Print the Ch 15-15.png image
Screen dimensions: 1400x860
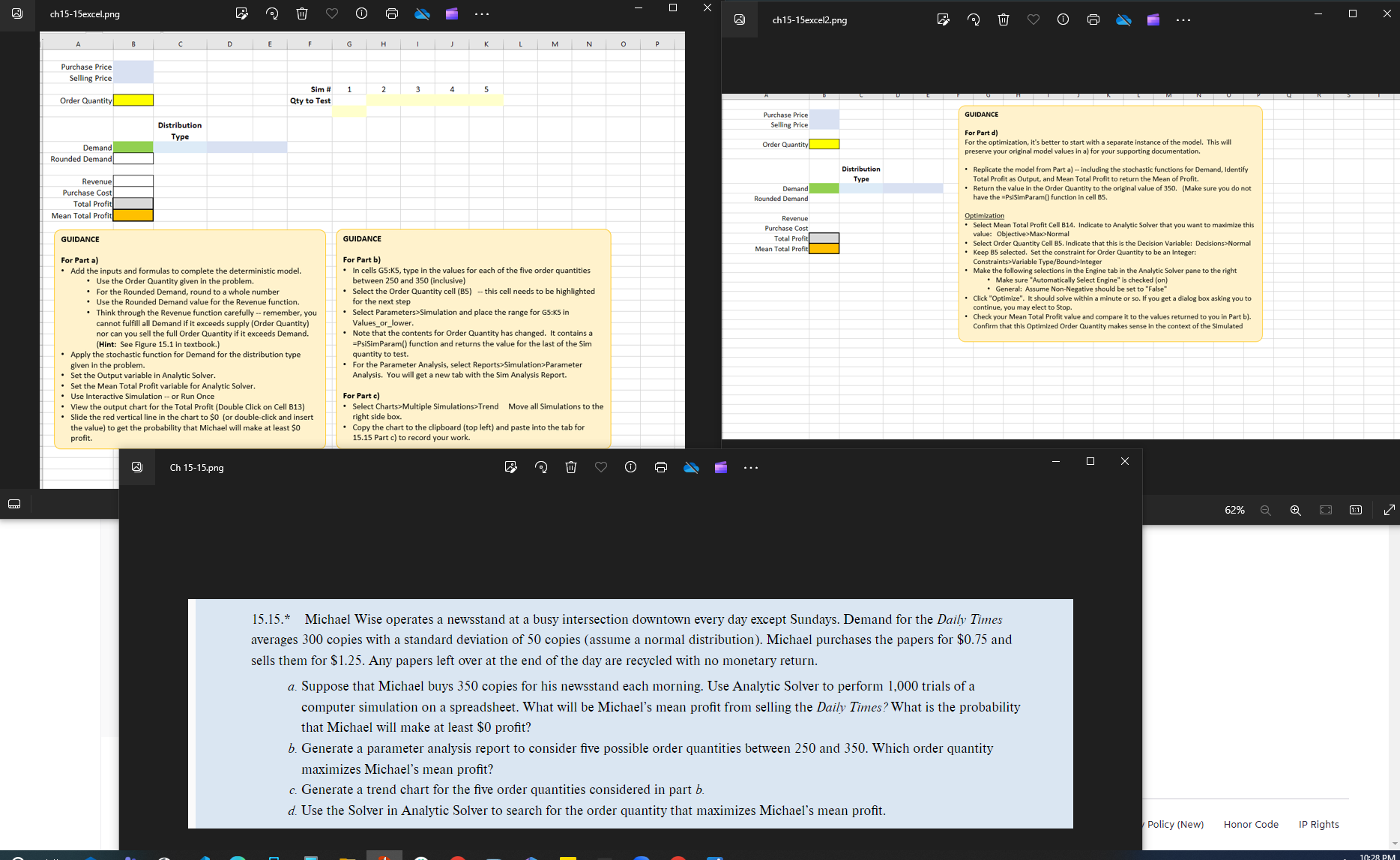point(661,467)
